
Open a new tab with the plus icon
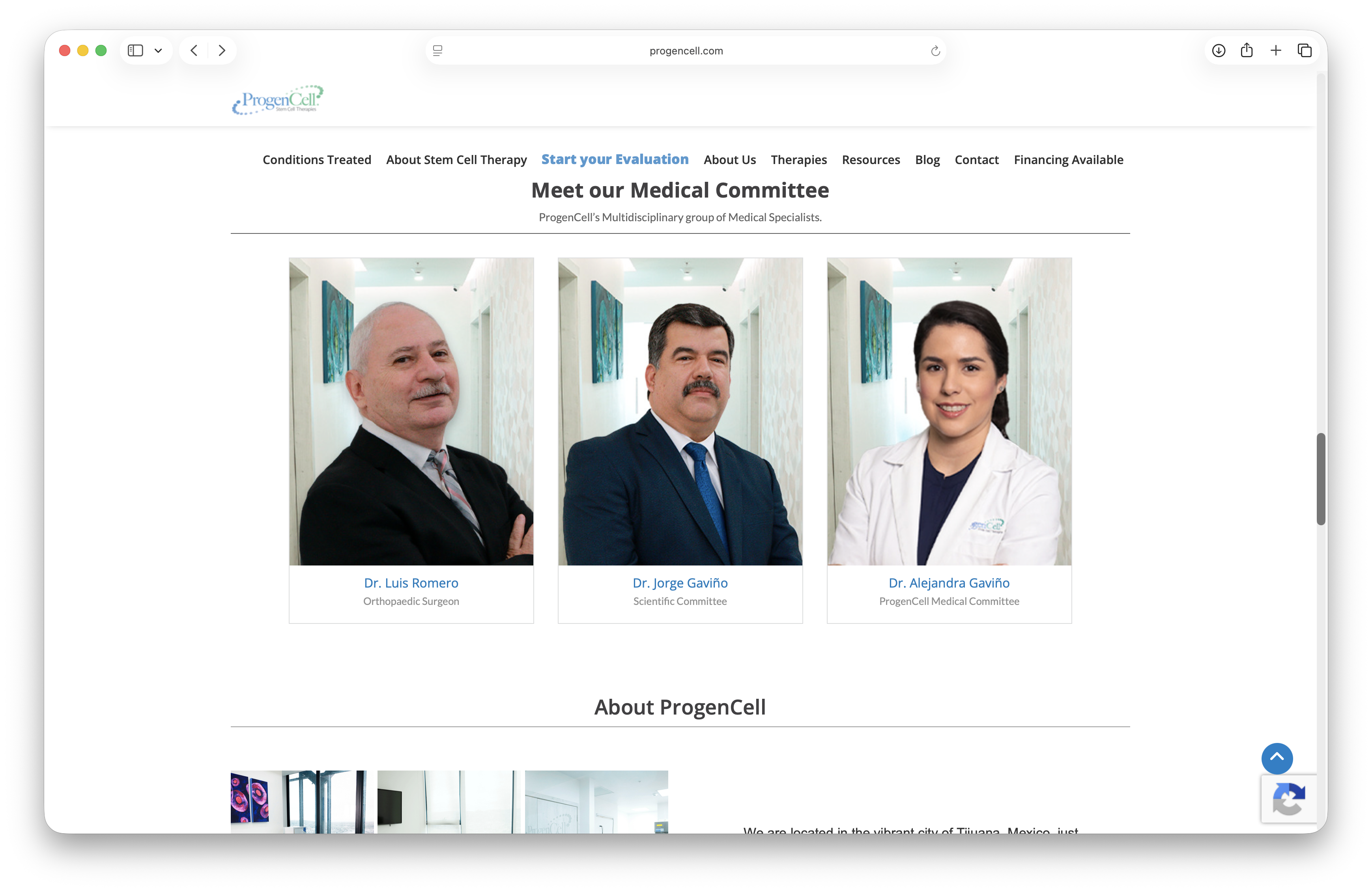pyautogui.click(x=1276, y=51)
